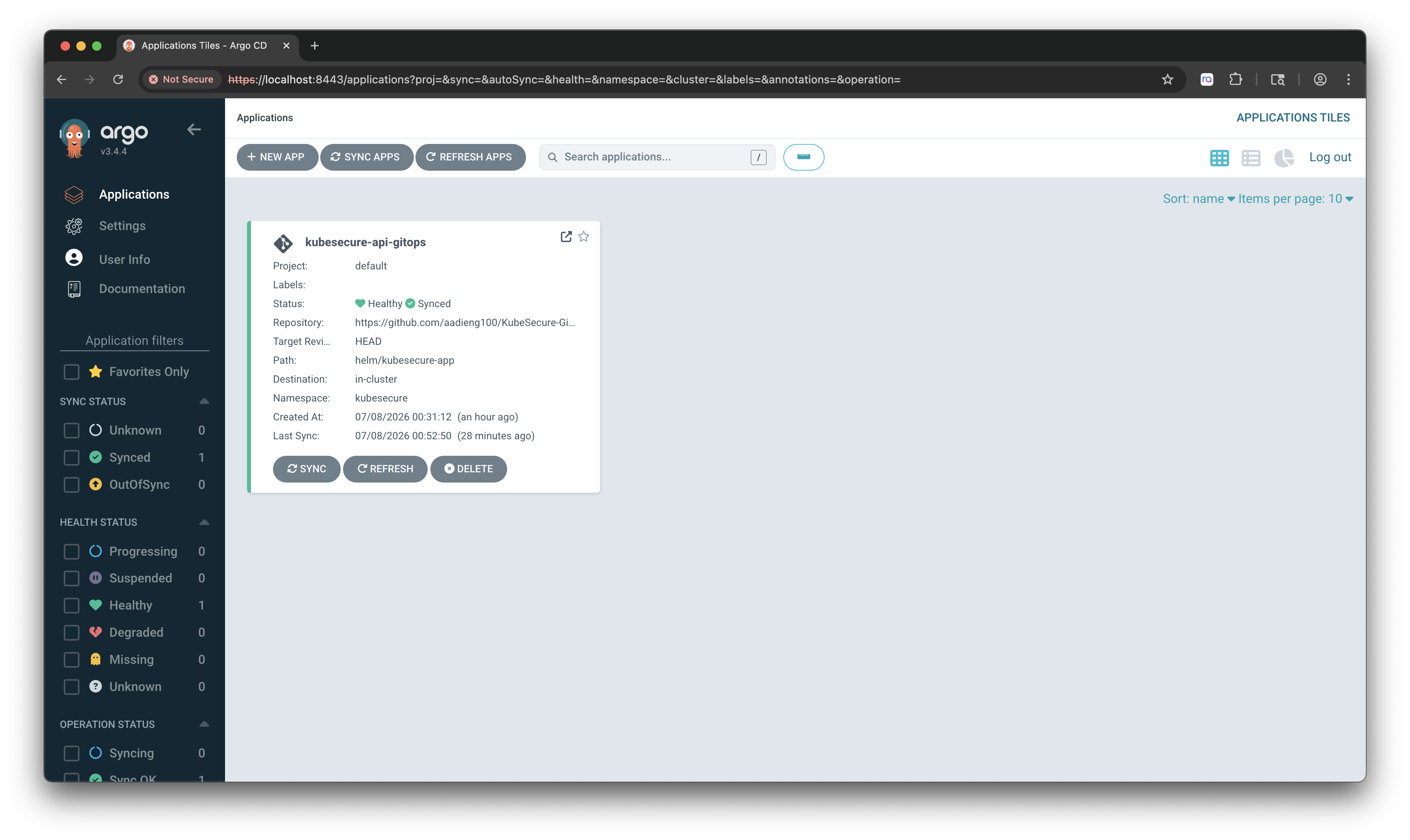
Task: Collapse the SYNC STATUS section
Action: point(205,402)
